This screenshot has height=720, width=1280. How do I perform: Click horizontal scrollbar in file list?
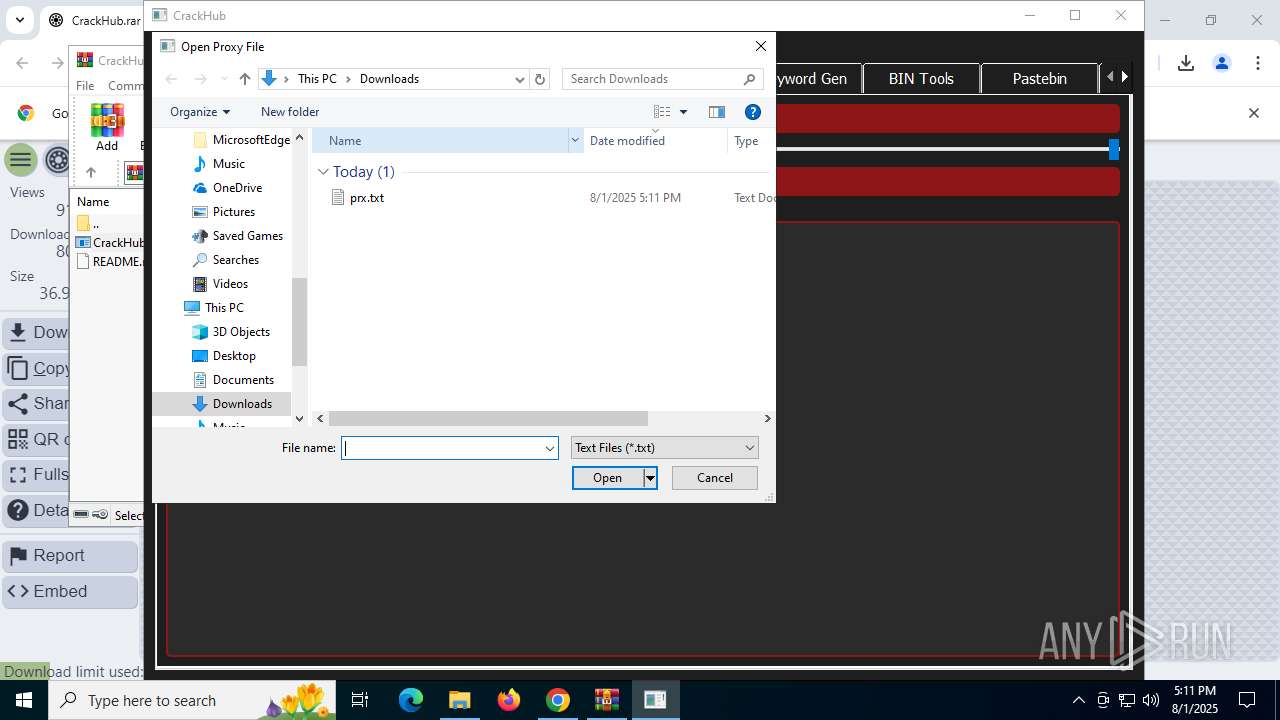pos(488,419)
